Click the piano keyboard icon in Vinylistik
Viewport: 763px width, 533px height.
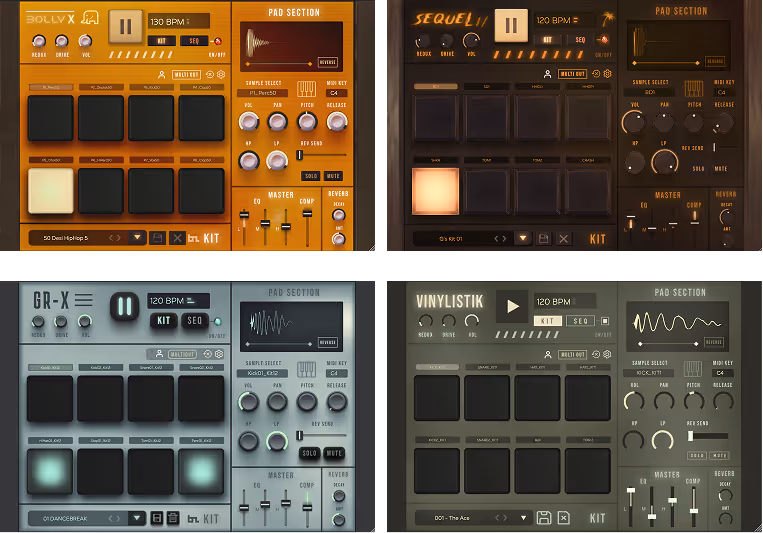(692, 368)
